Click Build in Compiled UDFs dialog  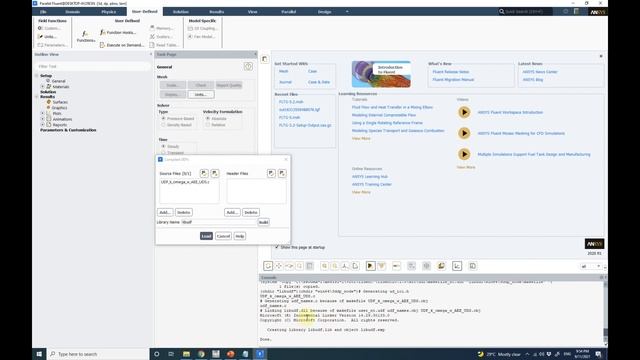264,222
